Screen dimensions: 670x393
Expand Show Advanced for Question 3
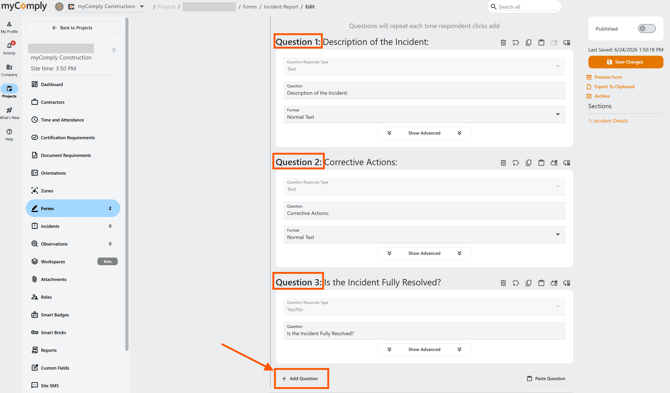424,349
